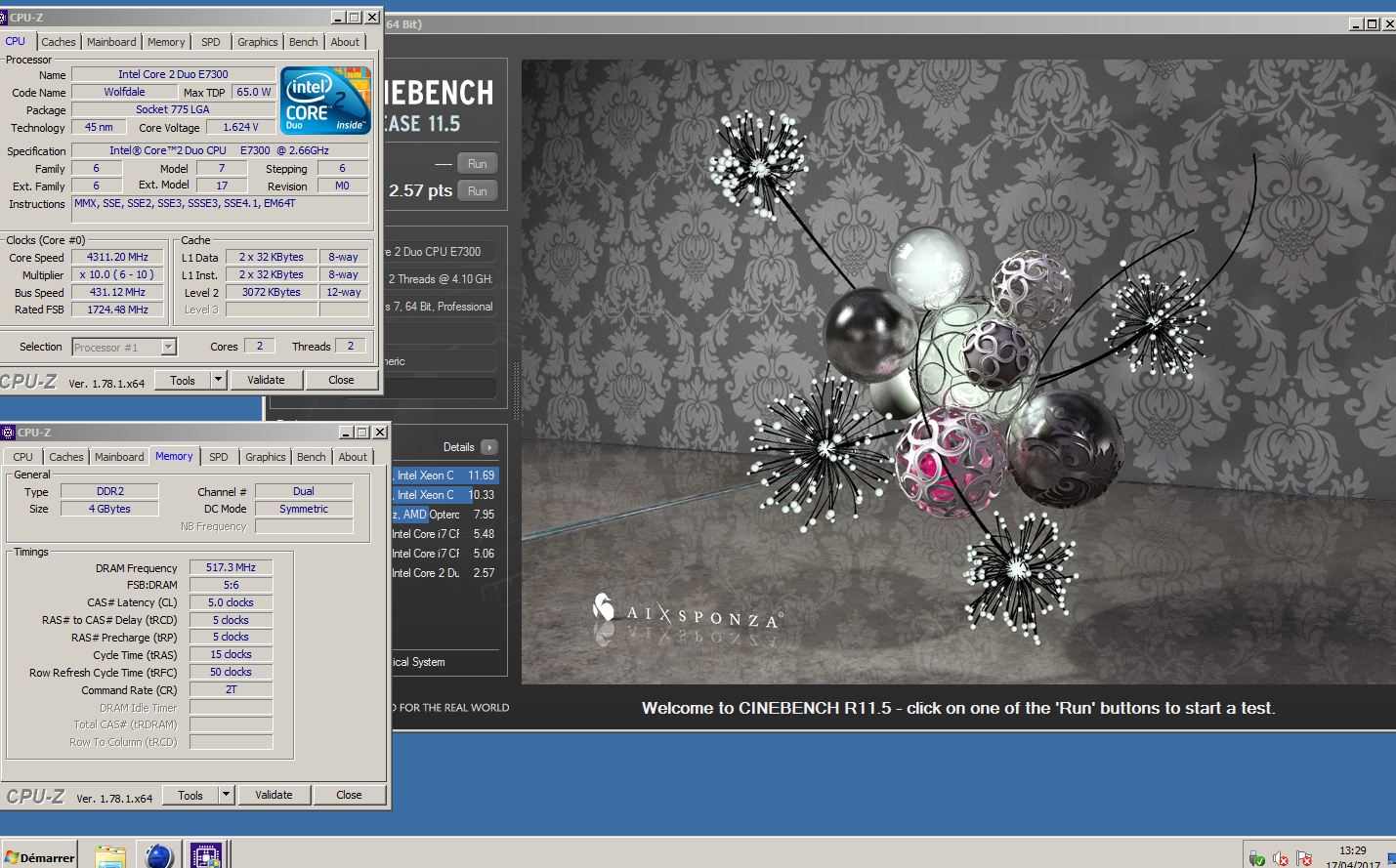Click the volume muted tray icon
1396x868 pixels.
pos(1280,859)
